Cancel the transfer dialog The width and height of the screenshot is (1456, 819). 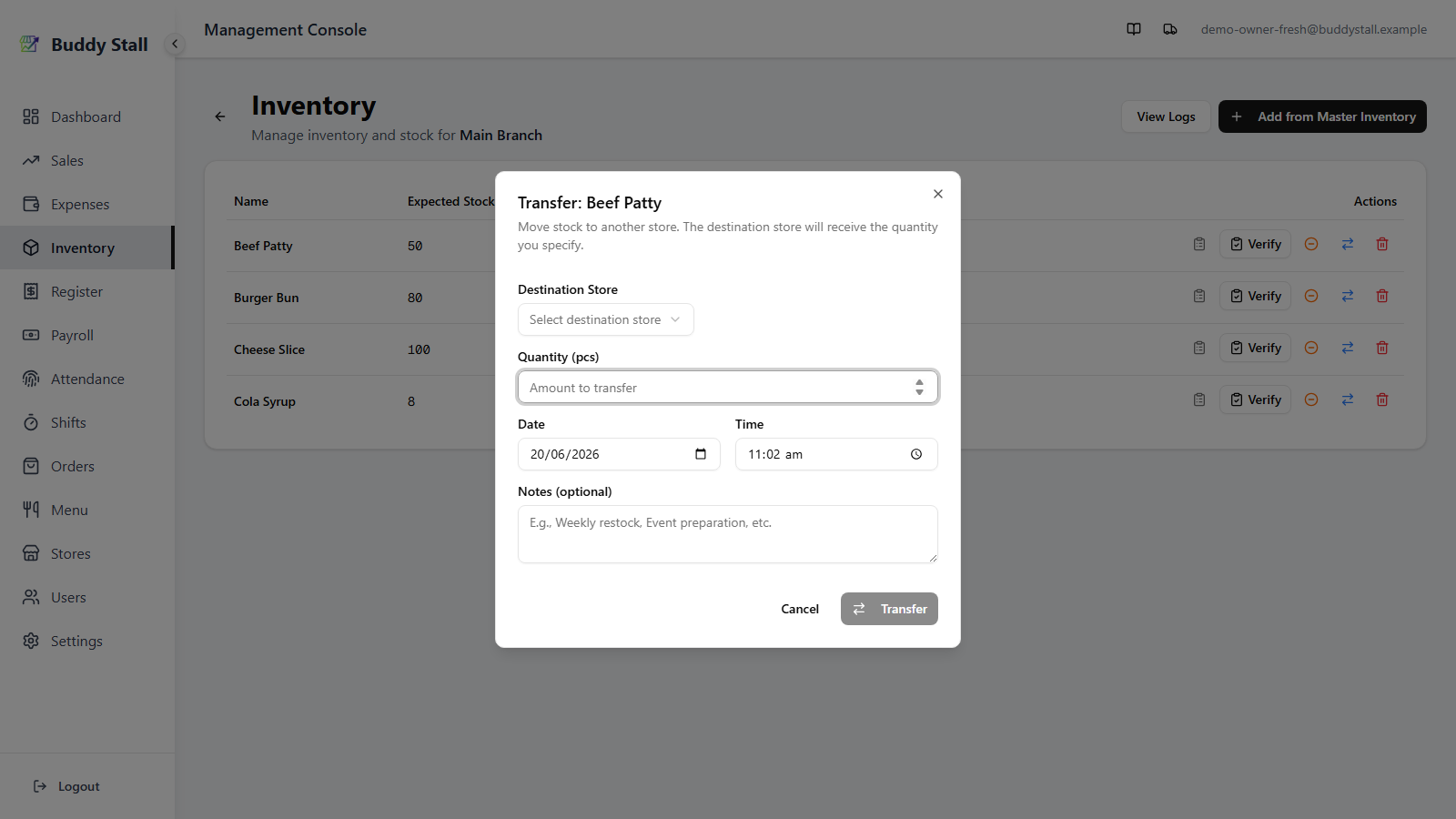(x=800, y=609)
